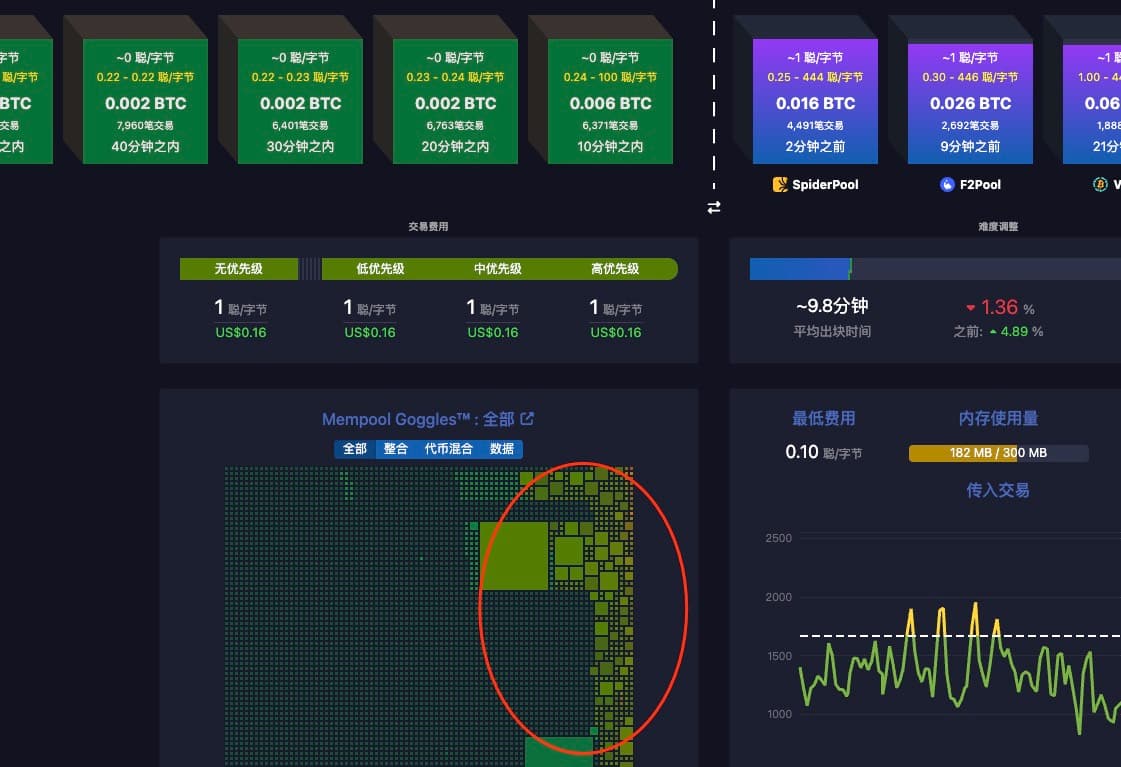Open the F2Pool mined block 0.026 BTC
1121x767 pixels.
tap(970, 101)
